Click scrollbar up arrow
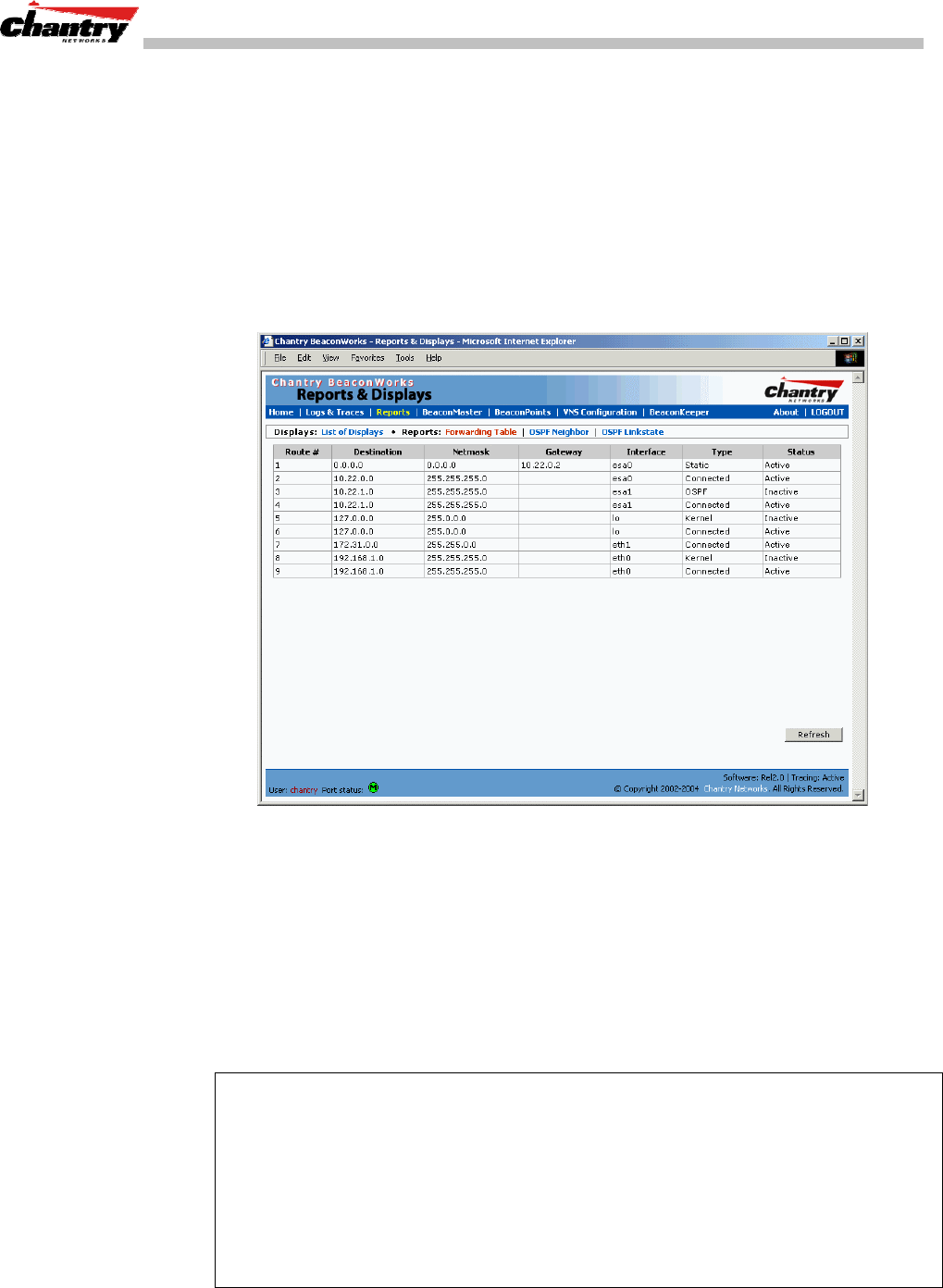Viewport: 943px width, 1288px height. tap(858, 378)
